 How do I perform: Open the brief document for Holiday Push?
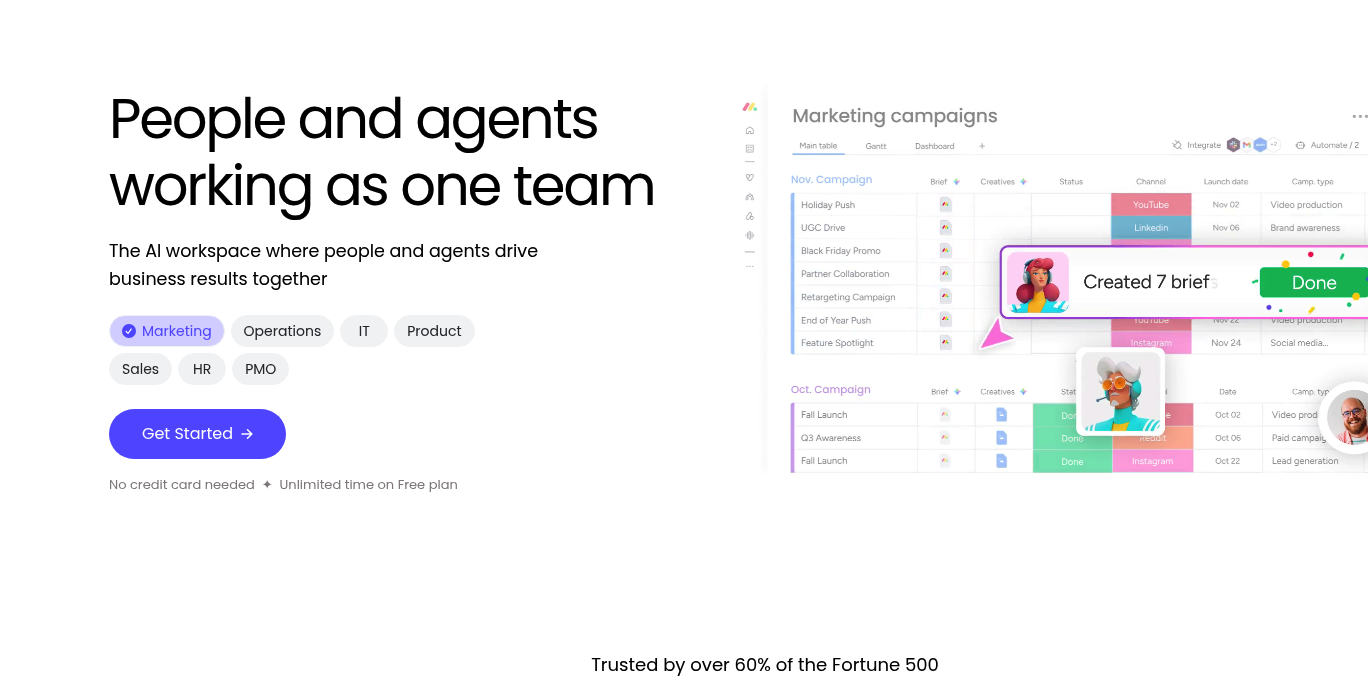point(945,204)
